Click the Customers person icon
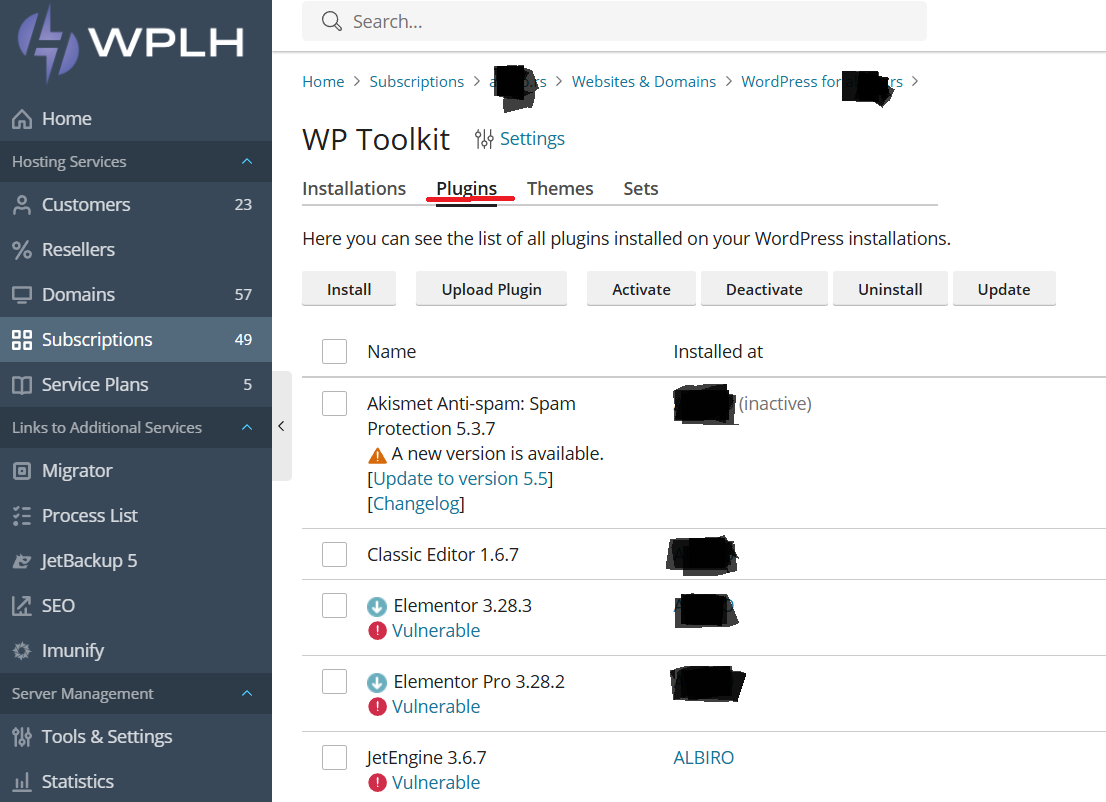 pyautogui.click(x=22, y=205)
